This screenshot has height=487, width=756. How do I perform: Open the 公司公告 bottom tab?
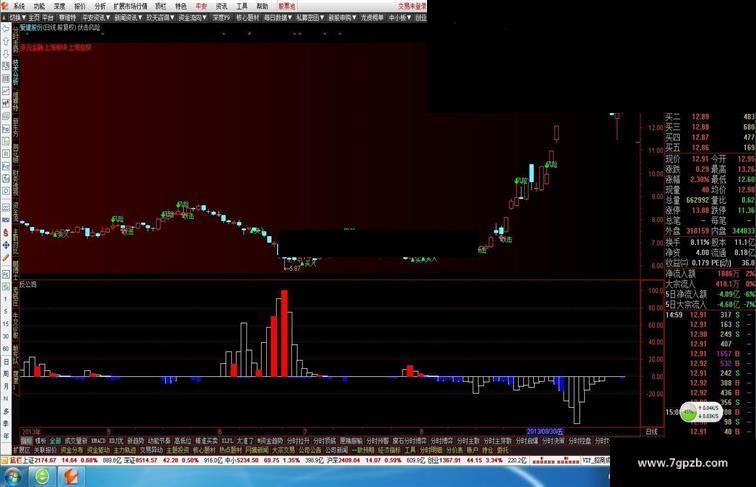coord(310,449)
